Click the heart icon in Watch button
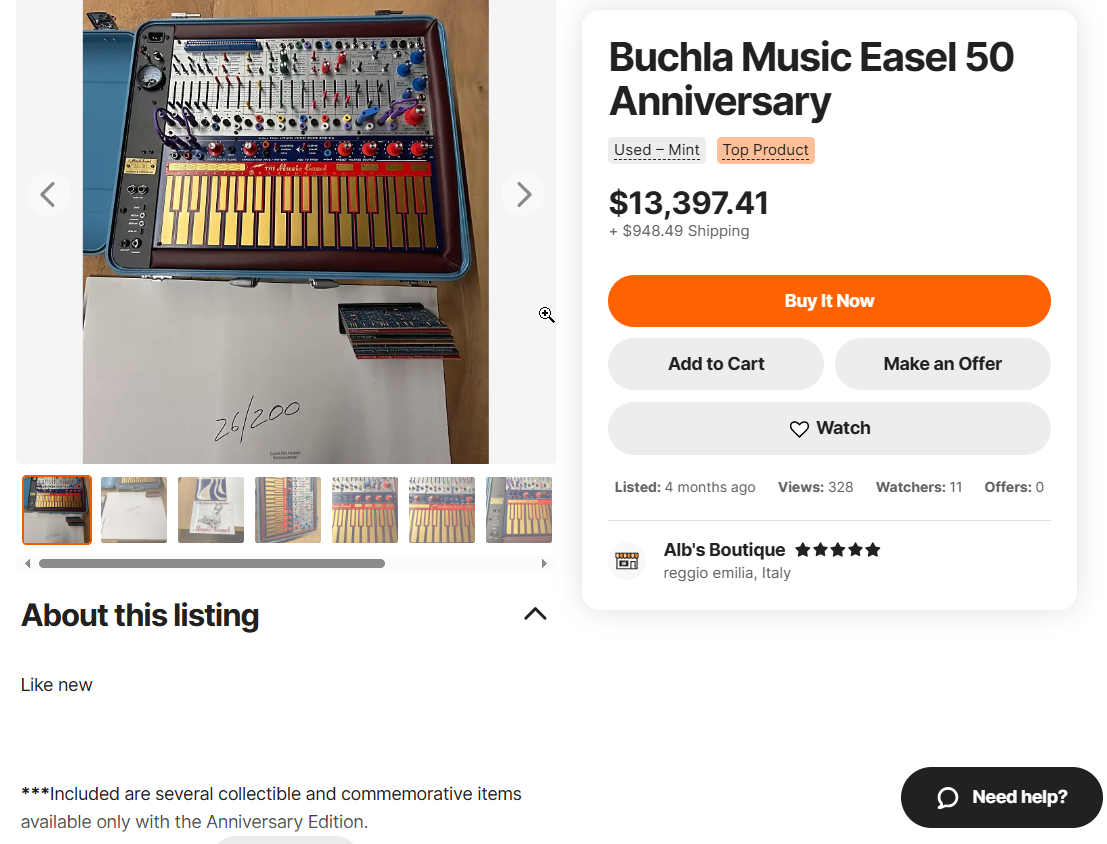The width and height of the screenshot is (1107, 844). (x=799, y=429)
